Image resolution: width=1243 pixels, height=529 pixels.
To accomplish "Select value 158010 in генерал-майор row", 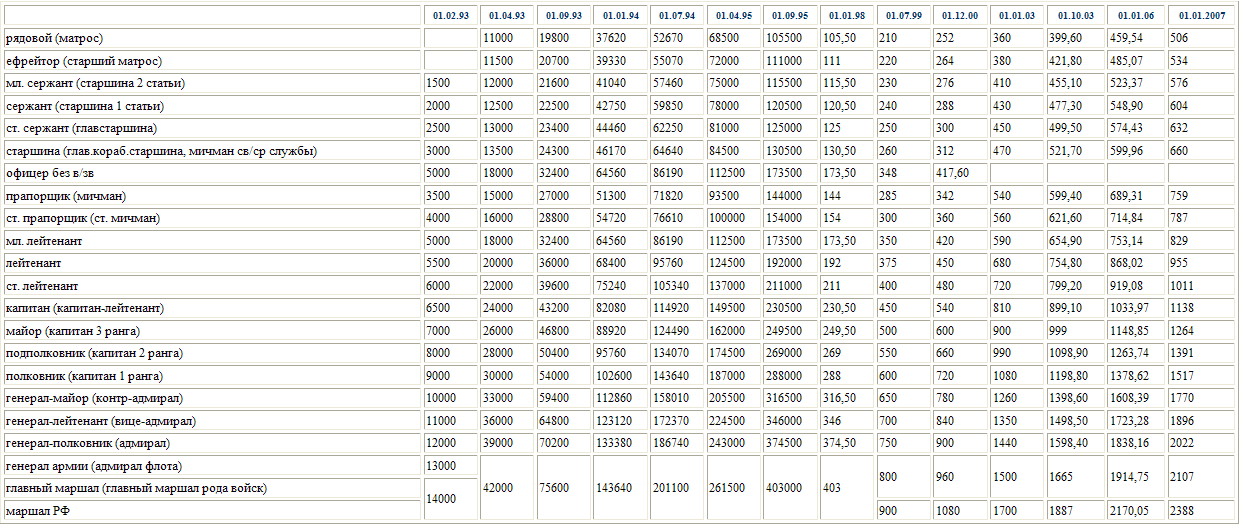I will pos(672,398).
